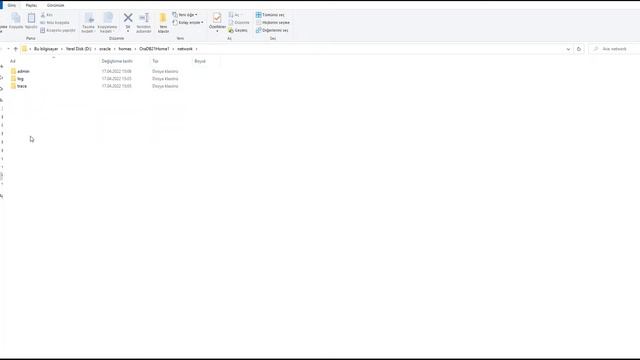The width and height of the screenshot is (640, 360).
Task: Click Dosya klasörü type in trace row
Action: [x=165, y=86]
